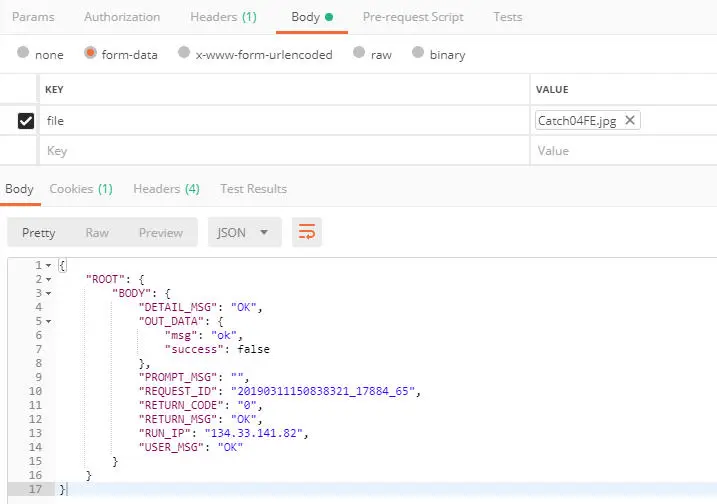Click the RUN_IP value 134.33.141.82
Screen dimensions: 717x504
coord(254,433)
